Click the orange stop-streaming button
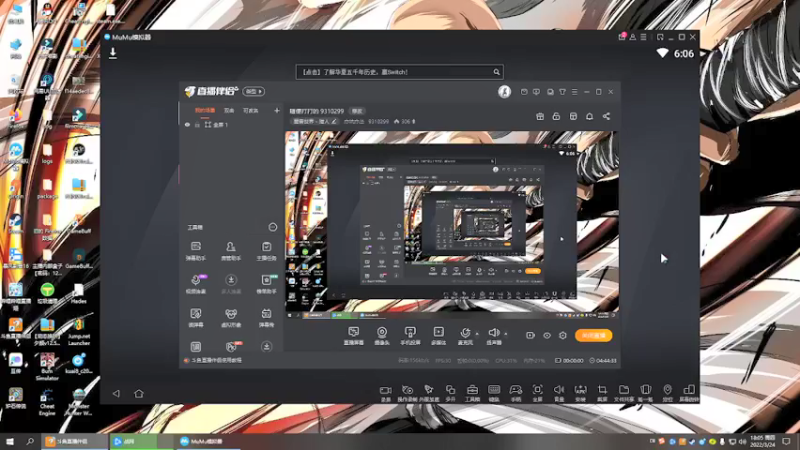 point(593,335)
